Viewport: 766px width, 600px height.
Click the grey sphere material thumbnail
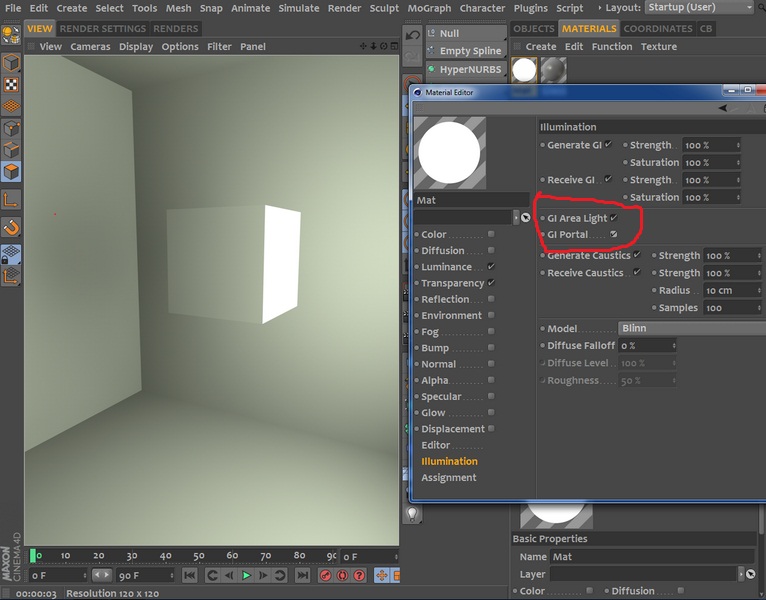tap(553, 70)
